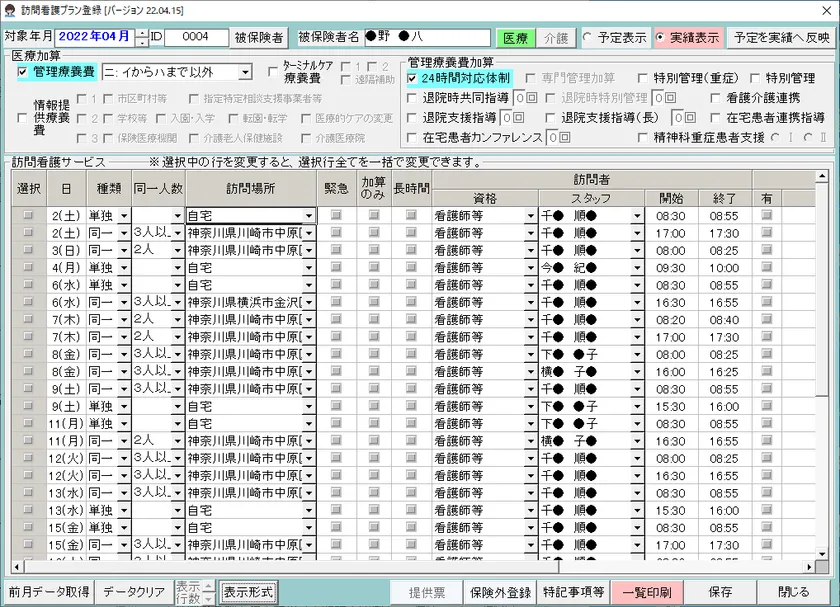Screen dimensions: 840x607
Task: Click the 保存 button
Action: pos(720,591)
